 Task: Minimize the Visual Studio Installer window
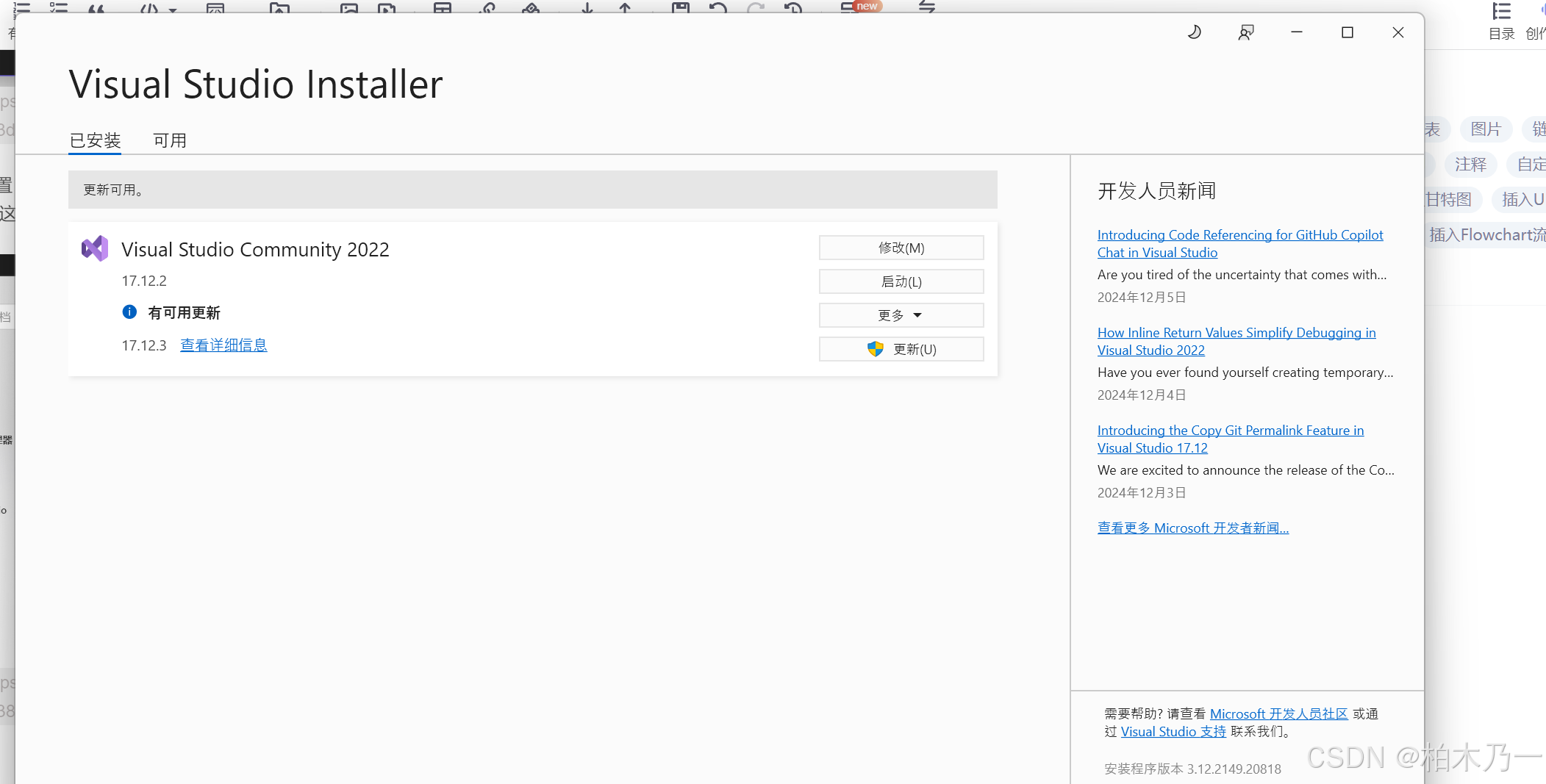click(x=1297, y=32)
